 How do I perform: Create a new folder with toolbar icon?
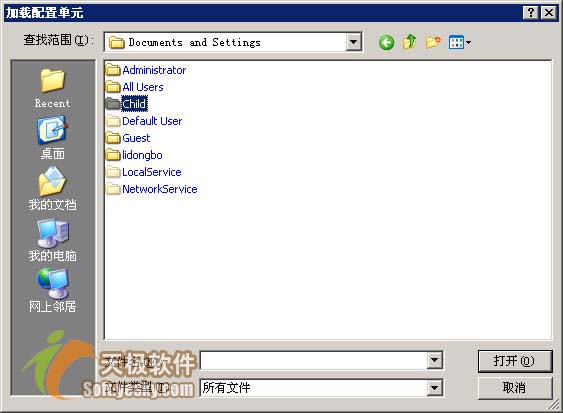[x=433, y=42]
